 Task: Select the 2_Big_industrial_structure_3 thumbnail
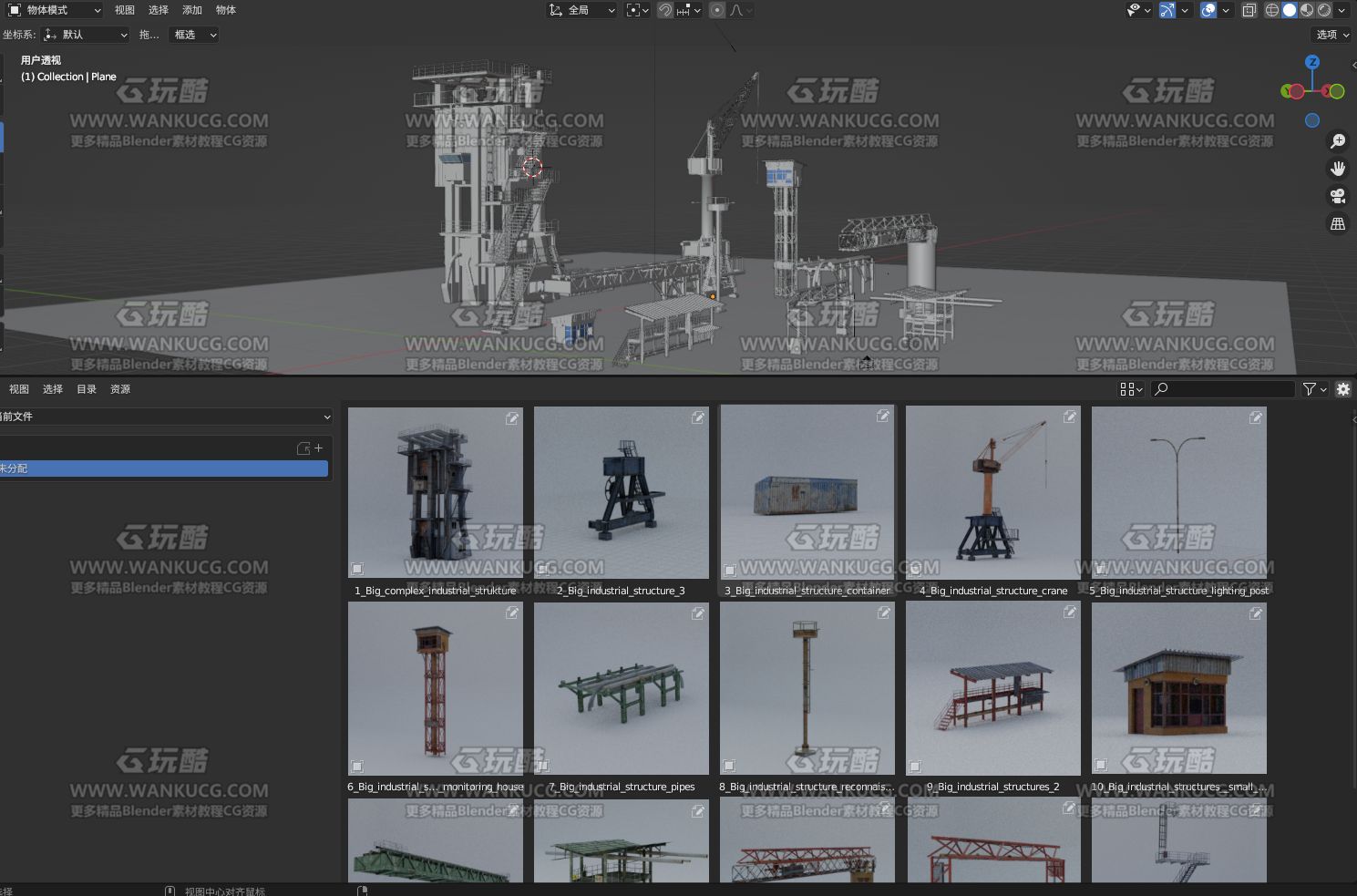click(x=622, y=492)
